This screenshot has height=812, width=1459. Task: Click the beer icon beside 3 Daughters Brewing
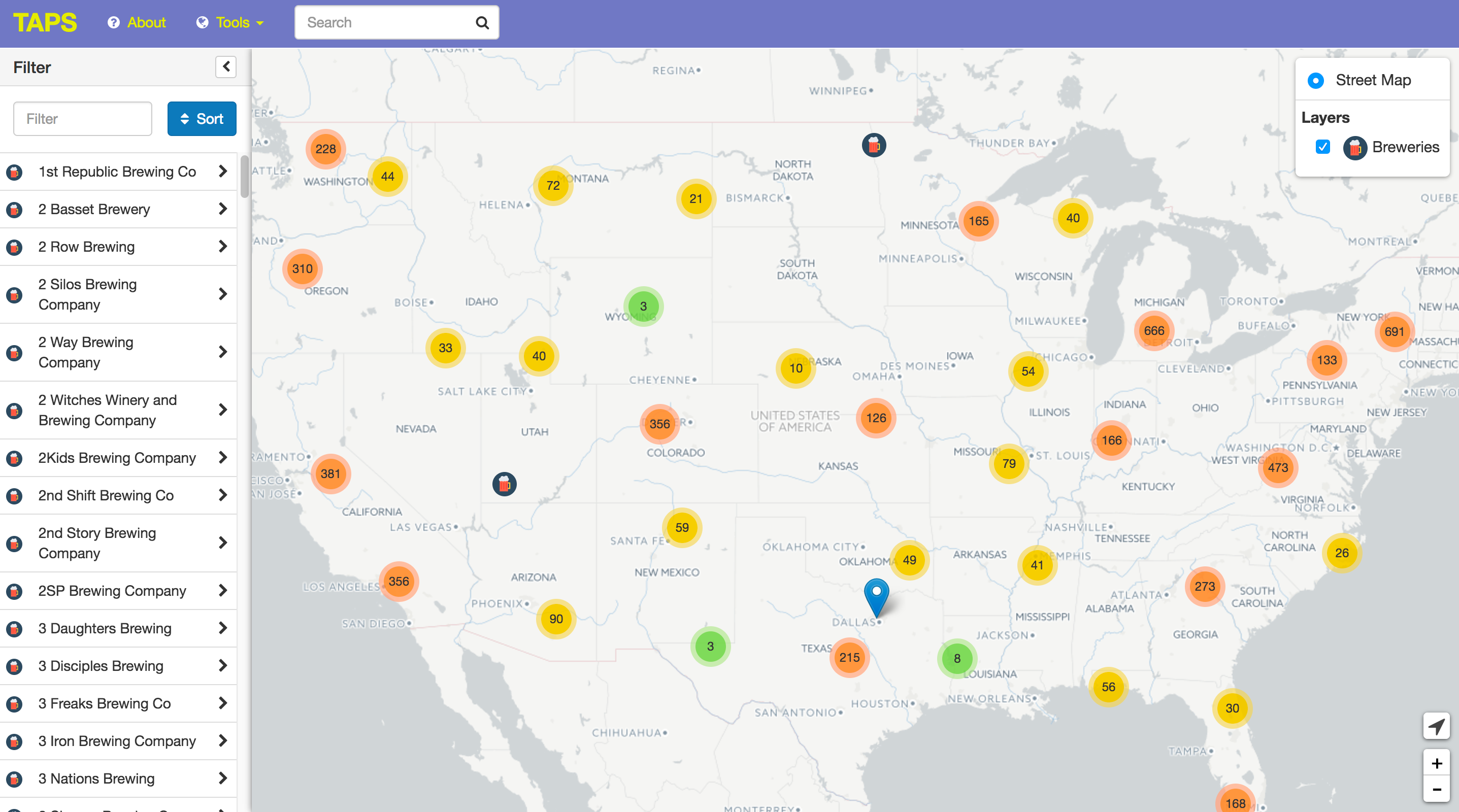pyautogui.click(x=15, y=628)
